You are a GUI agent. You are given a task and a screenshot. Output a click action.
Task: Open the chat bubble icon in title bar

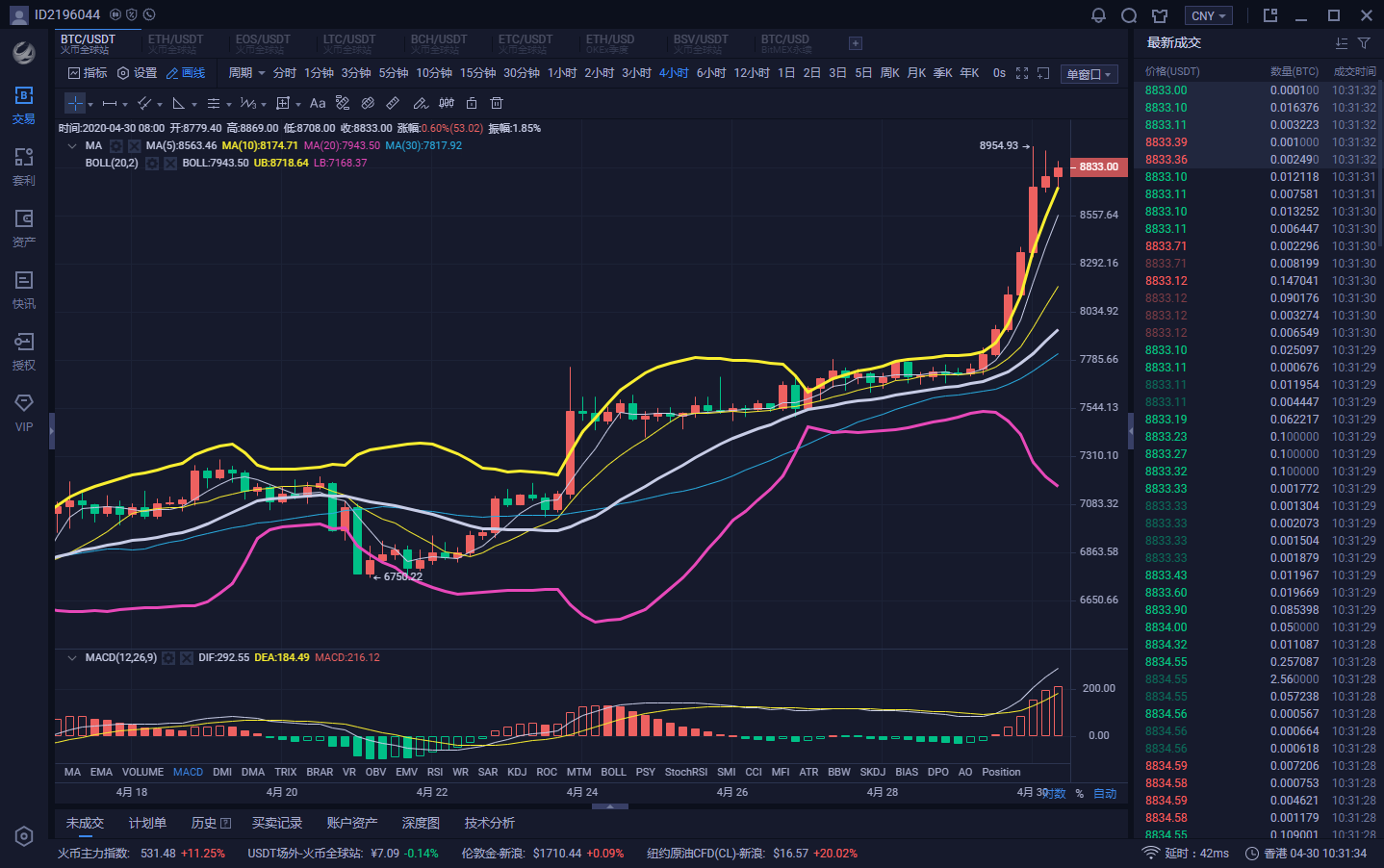tap(1129, 15)
